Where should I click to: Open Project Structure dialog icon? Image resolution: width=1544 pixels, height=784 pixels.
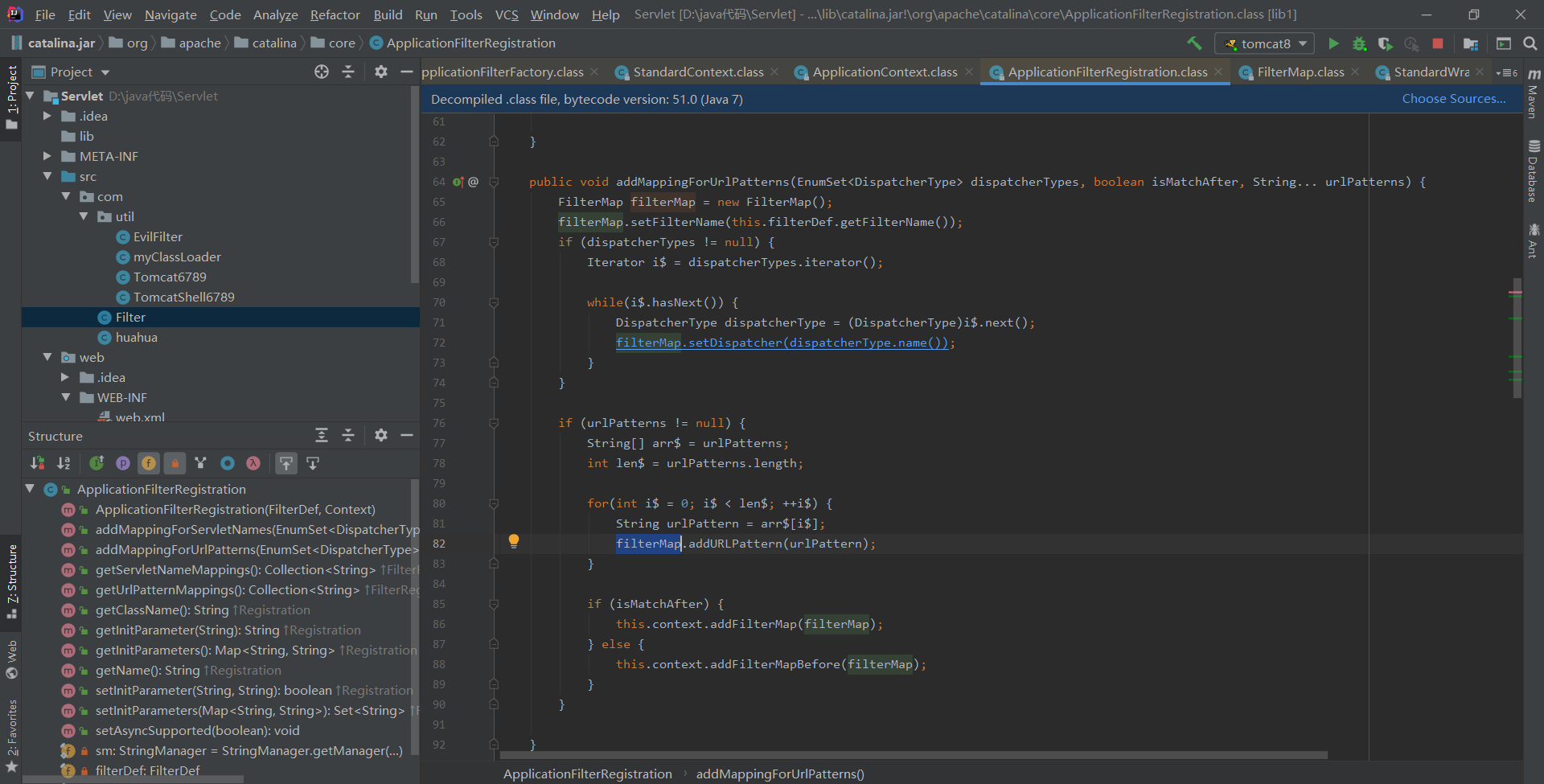(x=1471, y=43)
